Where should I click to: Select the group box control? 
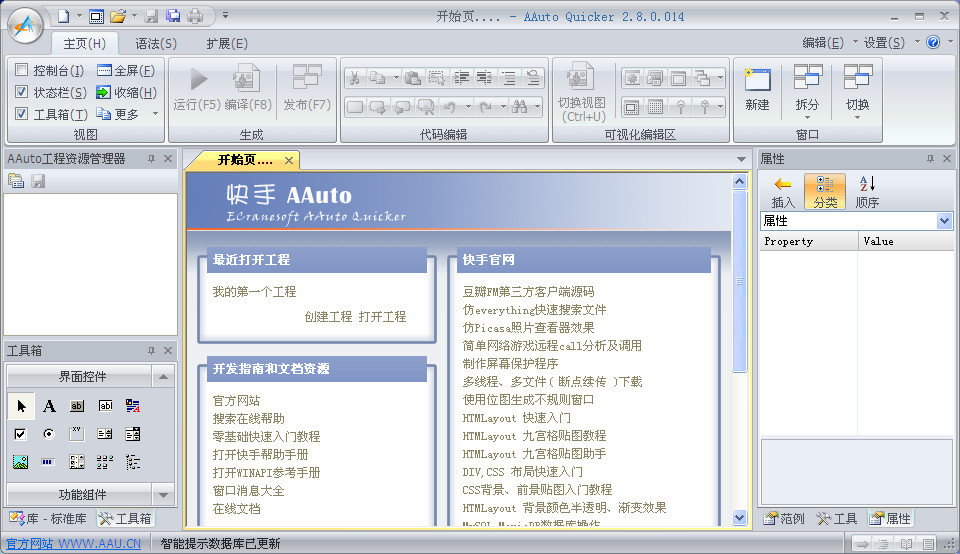77,434
